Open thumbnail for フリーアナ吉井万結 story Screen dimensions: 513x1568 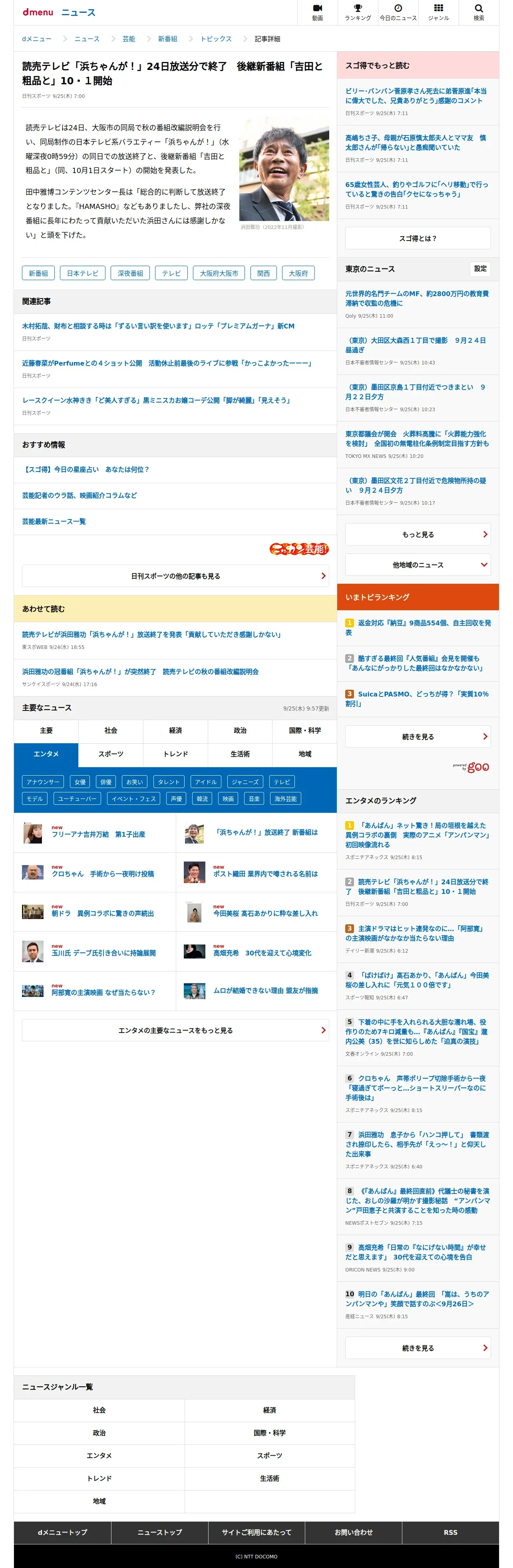(33, 832)
